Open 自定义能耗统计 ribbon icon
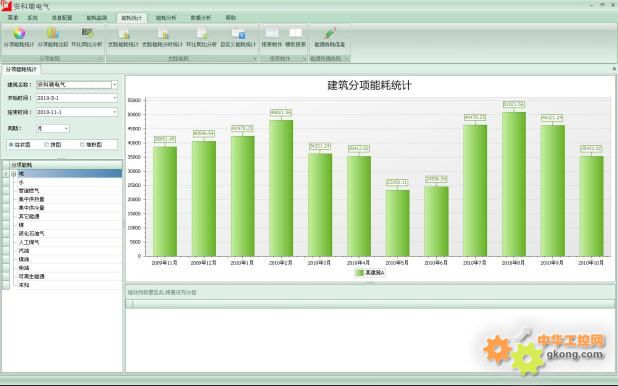Screen dimensions: 618x386 tap(238, 34)
